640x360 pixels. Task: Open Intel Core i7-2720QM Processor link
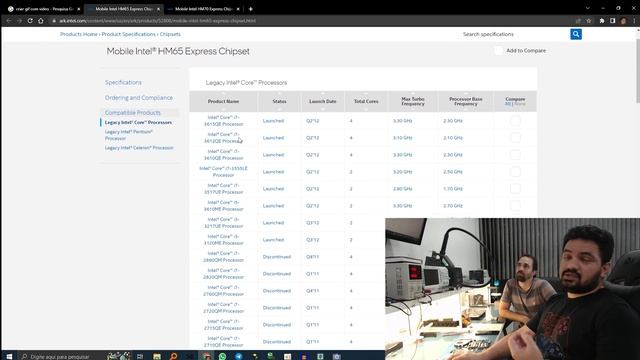(223, 308)
